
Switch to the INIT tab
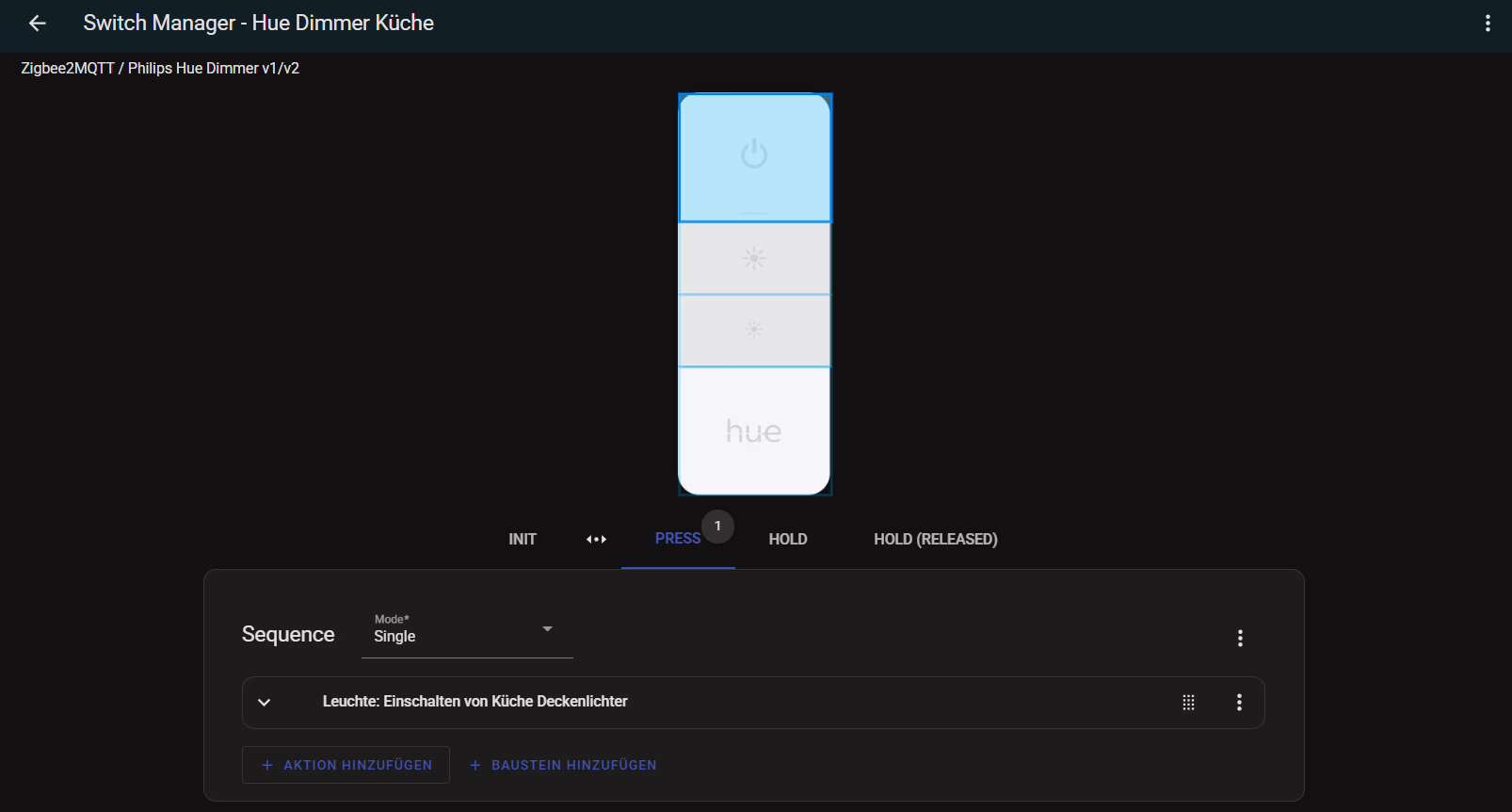[523, 539]
